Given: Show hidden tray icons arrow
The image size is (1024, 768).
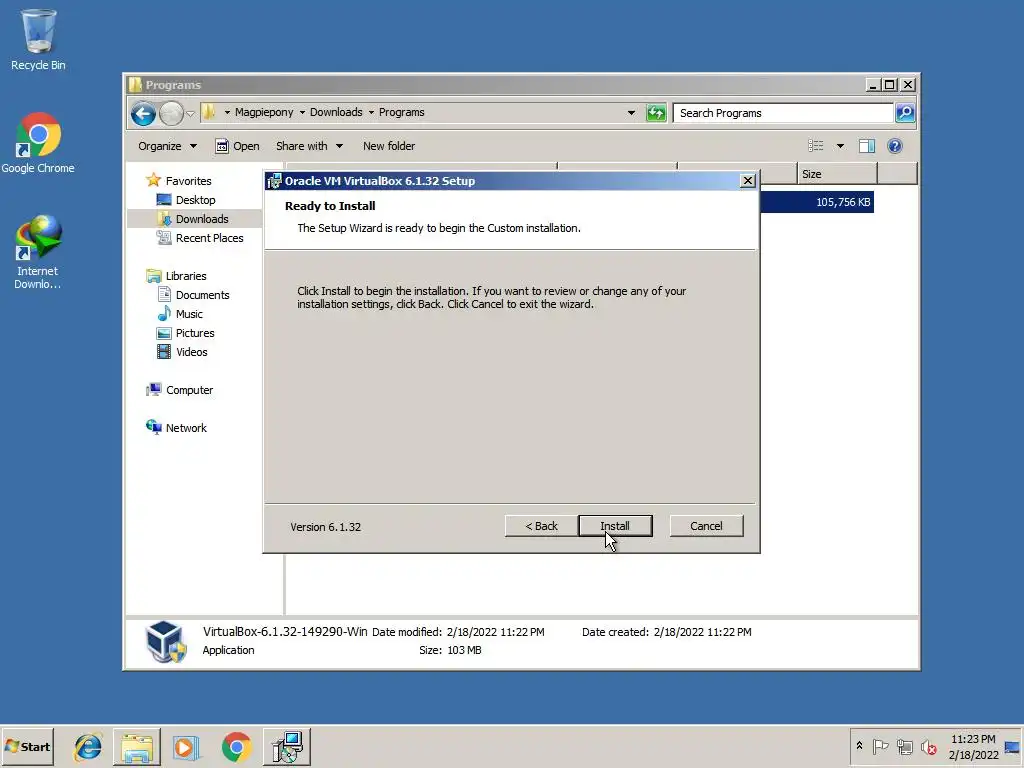Looking at the screenshot, I should click(859, 746).
